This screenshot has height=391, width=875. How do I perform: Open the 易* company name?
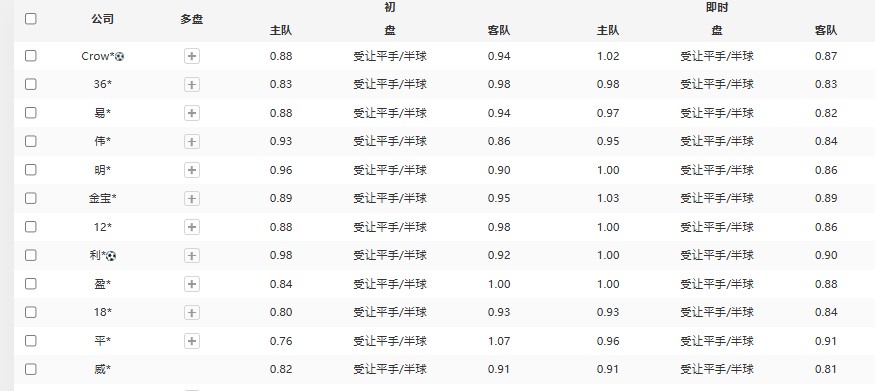(103, 113)
